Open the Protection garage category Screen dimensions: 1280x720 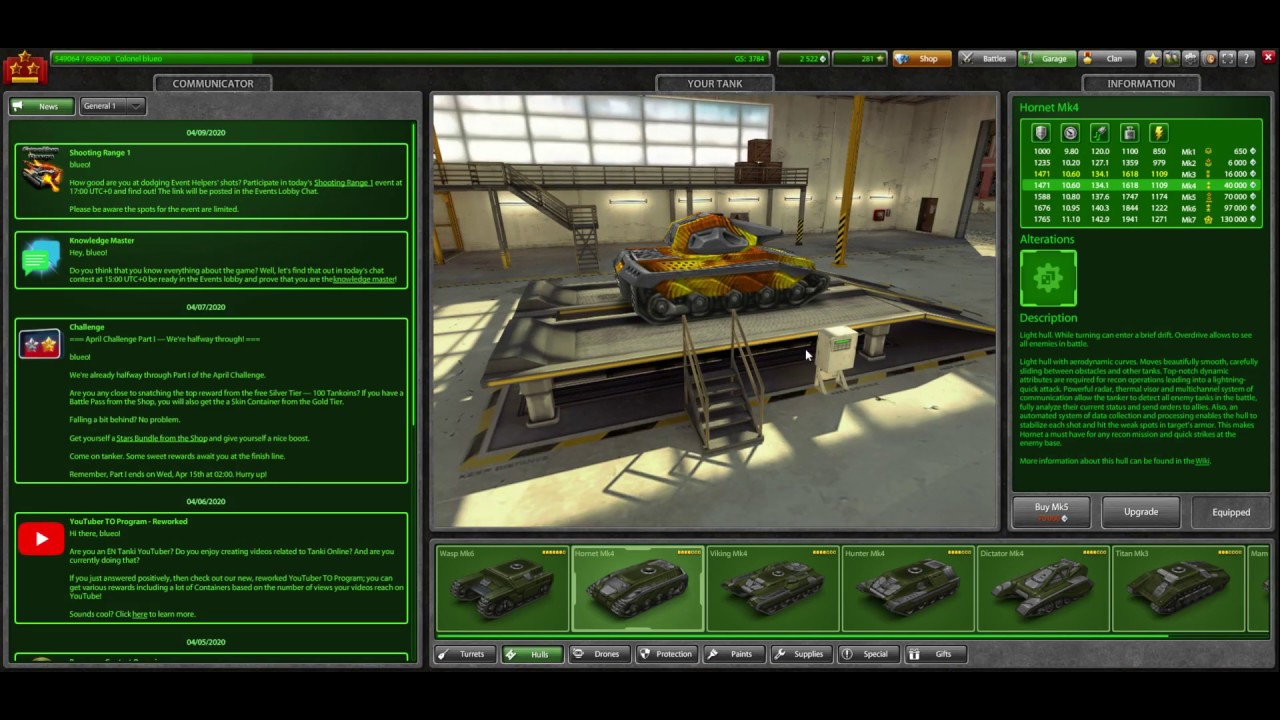(666, 654)
